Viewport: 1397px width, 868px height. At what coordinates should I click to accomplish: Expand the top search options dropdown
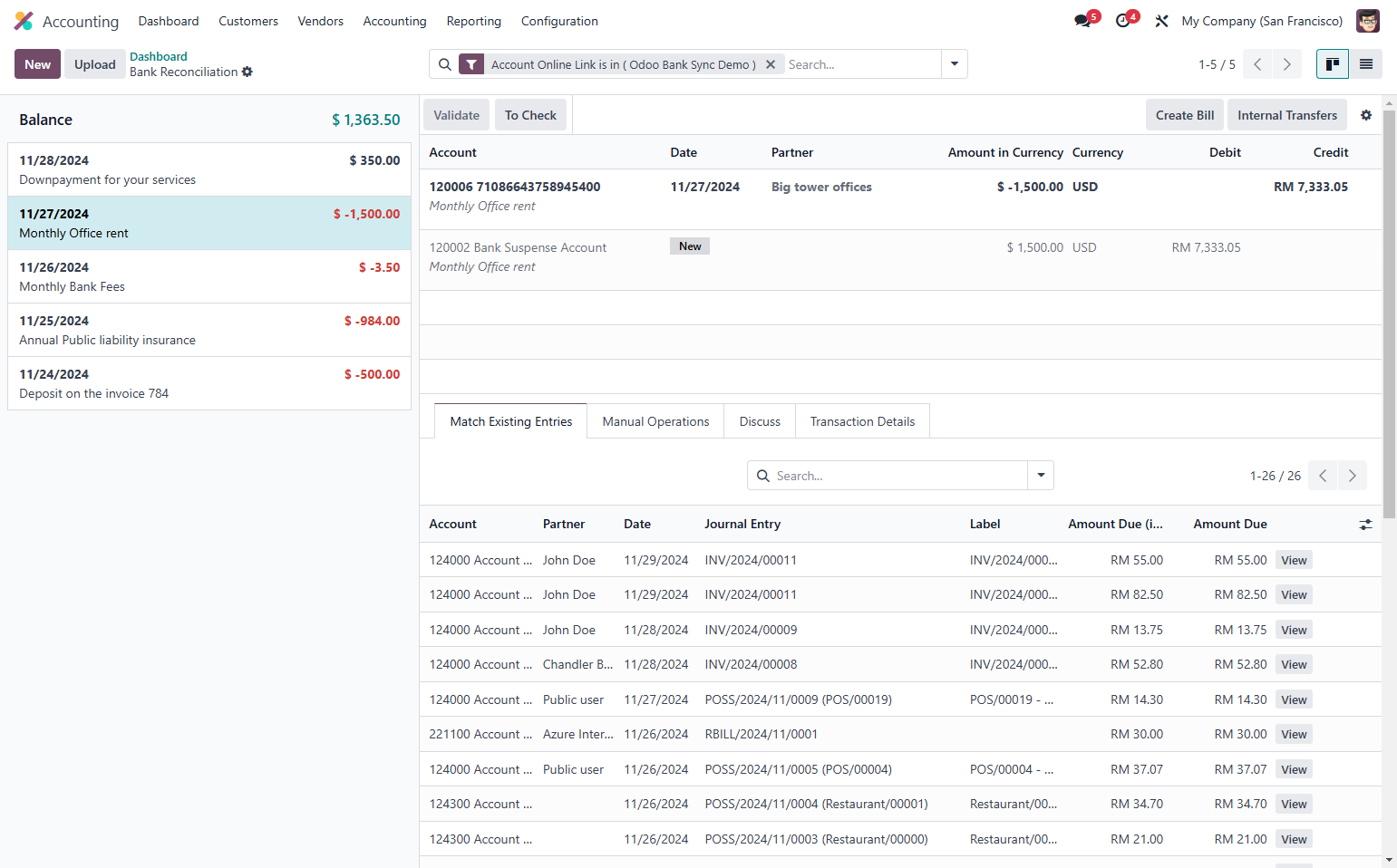955,64
